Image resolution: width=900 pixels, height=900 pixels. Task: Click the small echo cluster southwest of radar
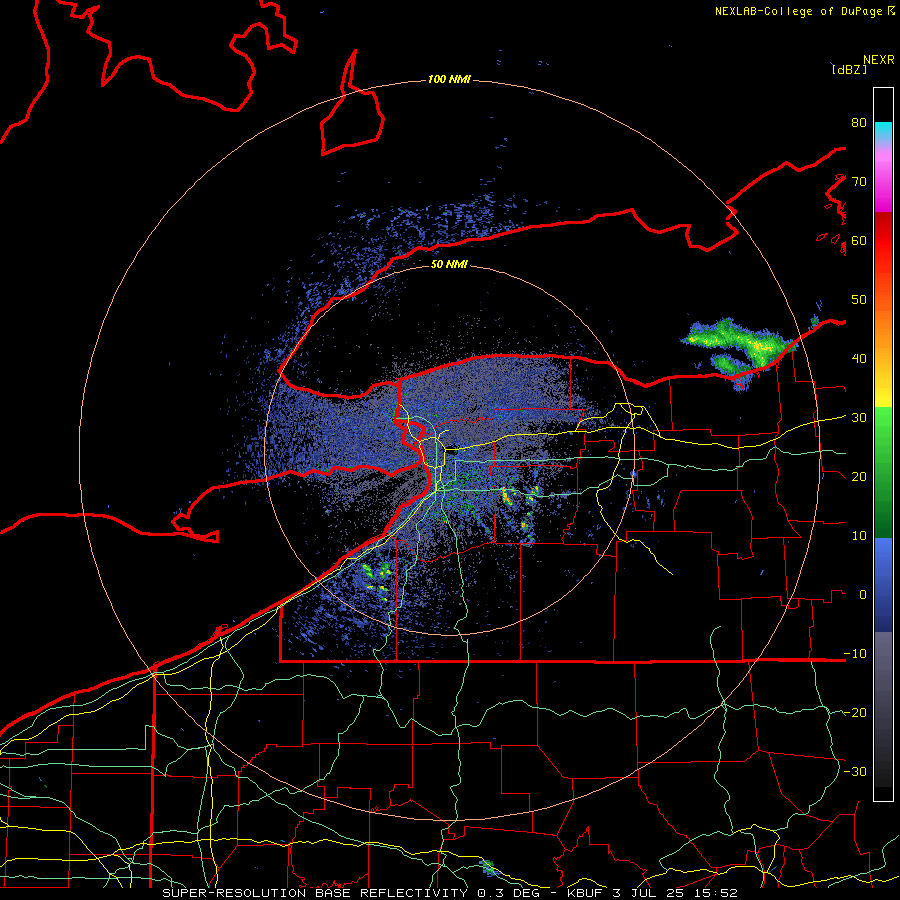tap(378, 581)
